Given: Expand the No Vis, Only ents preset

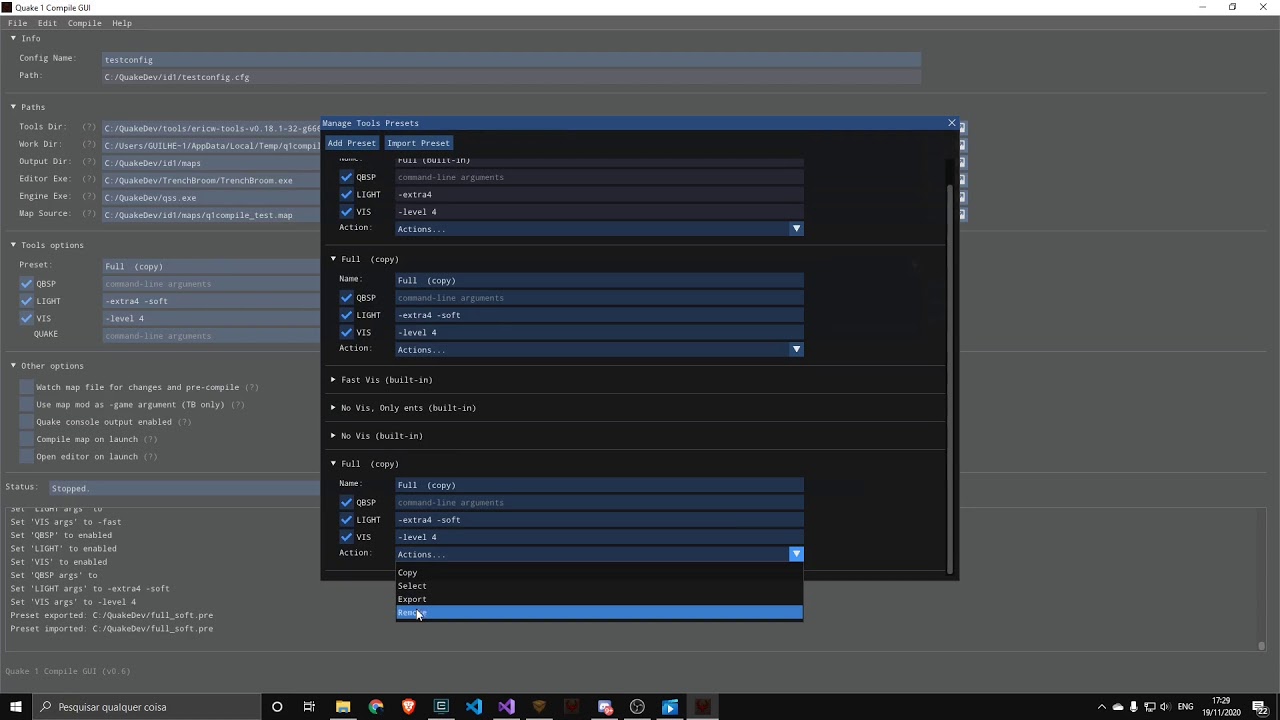Looking at the screenshot, I should (x=334, y=408).
